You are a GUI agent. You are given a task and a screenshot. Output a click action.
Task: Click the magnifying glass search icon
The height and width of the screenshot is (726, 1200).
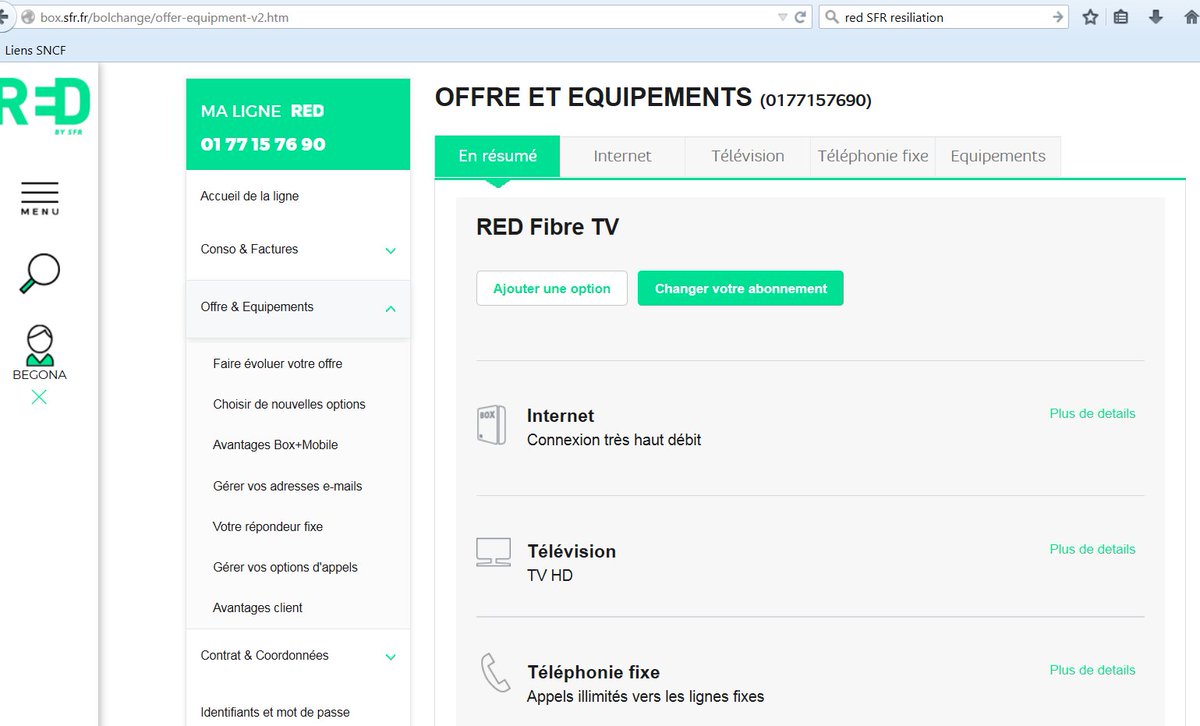39,273
